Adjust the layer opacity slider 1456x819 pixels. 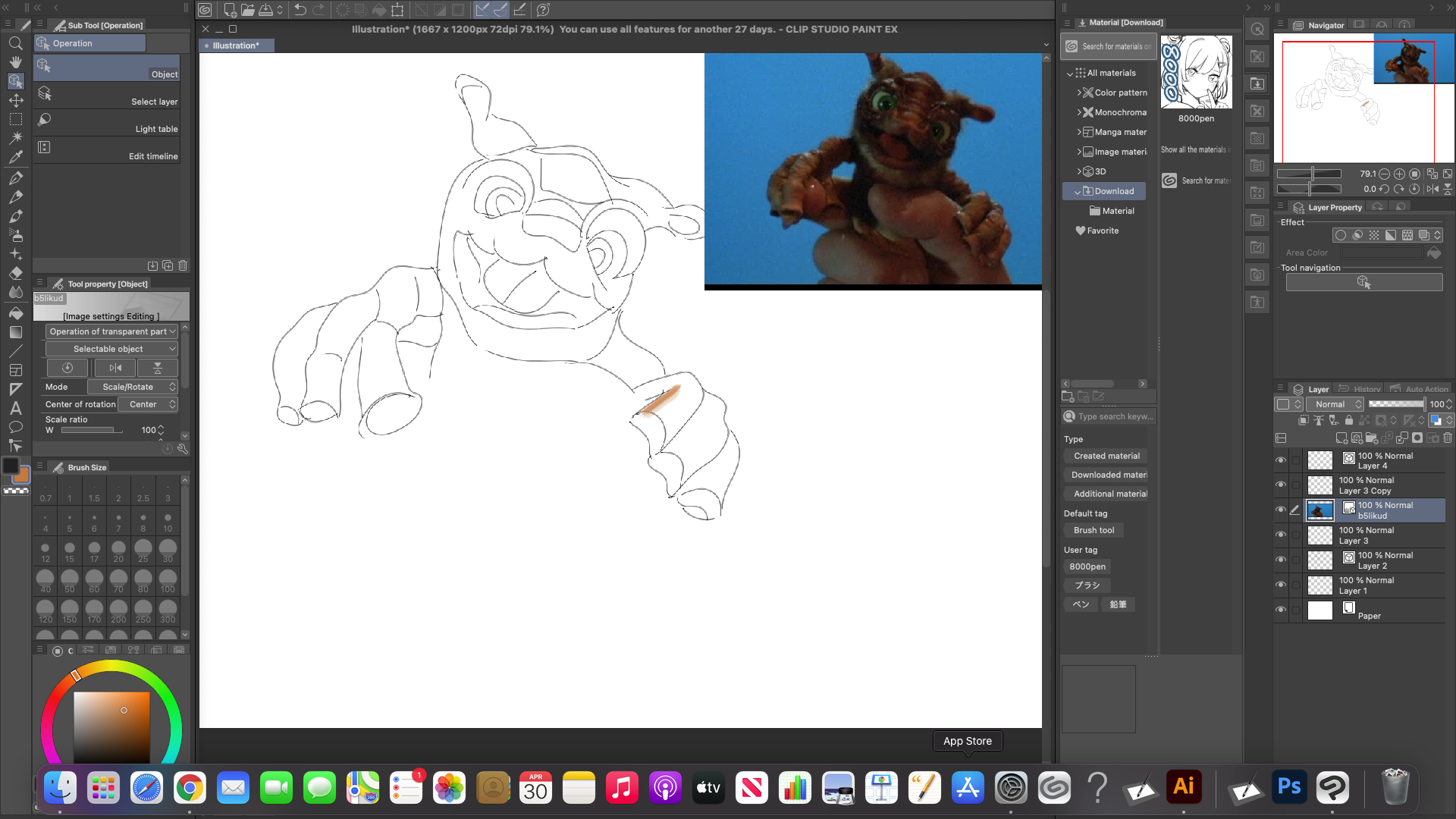click(x=1397, y=404)
